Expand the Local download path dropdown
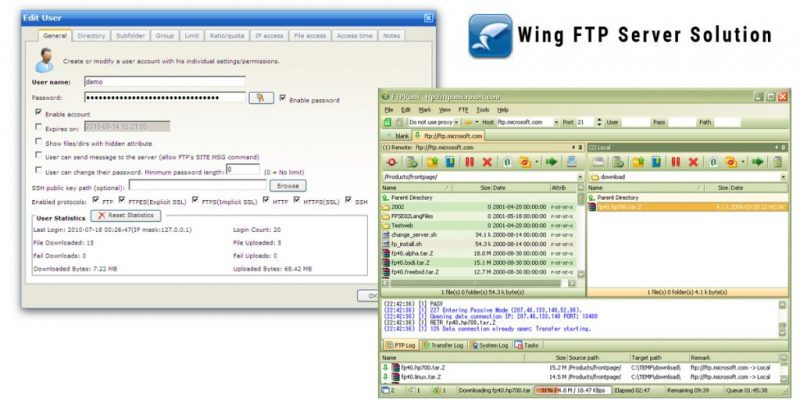The height and width of the screenshot is (400, 800). click(784, 177)
